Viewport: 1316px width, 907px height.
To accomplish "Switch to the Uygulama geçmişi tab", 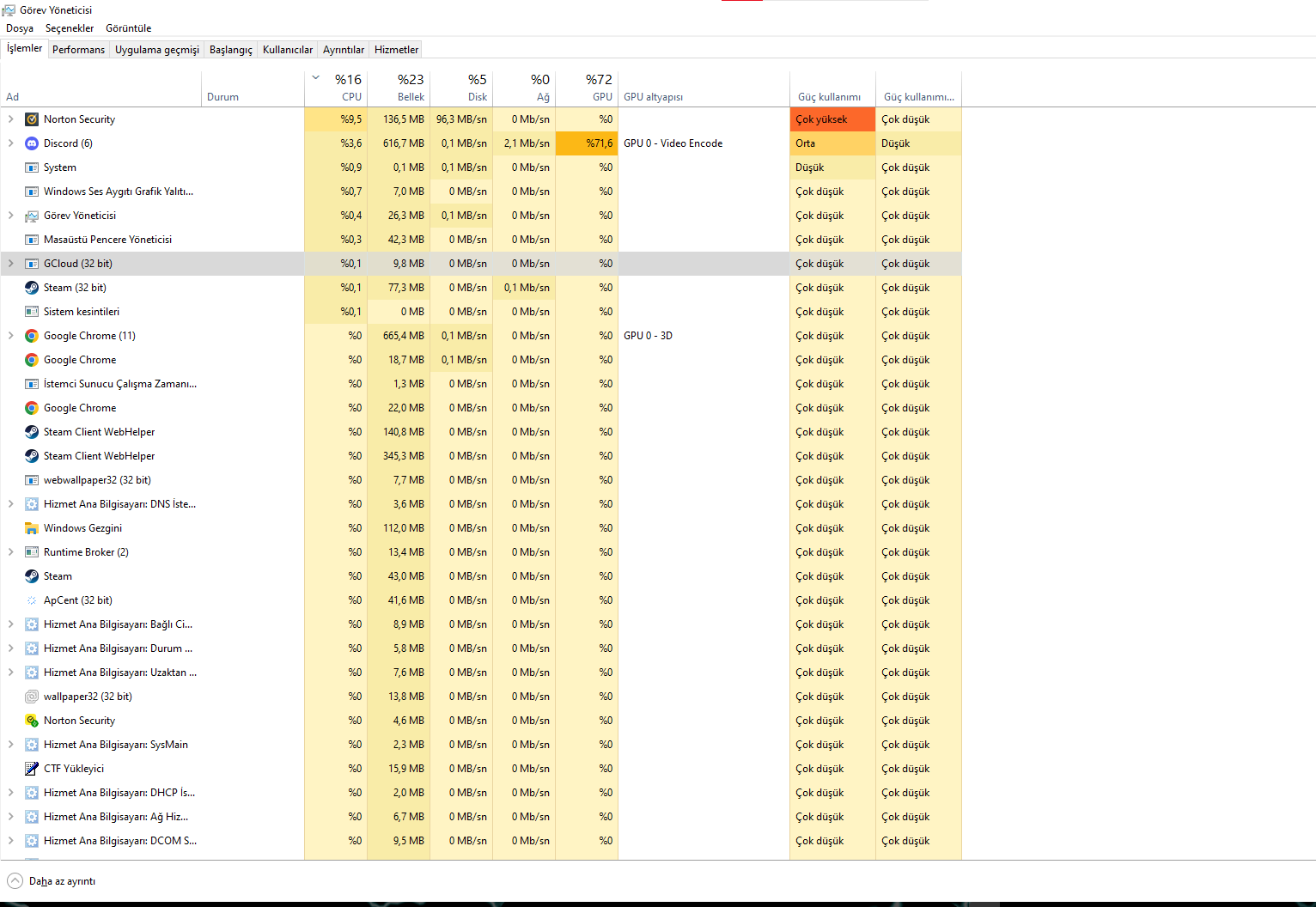I will coord(157,50).
